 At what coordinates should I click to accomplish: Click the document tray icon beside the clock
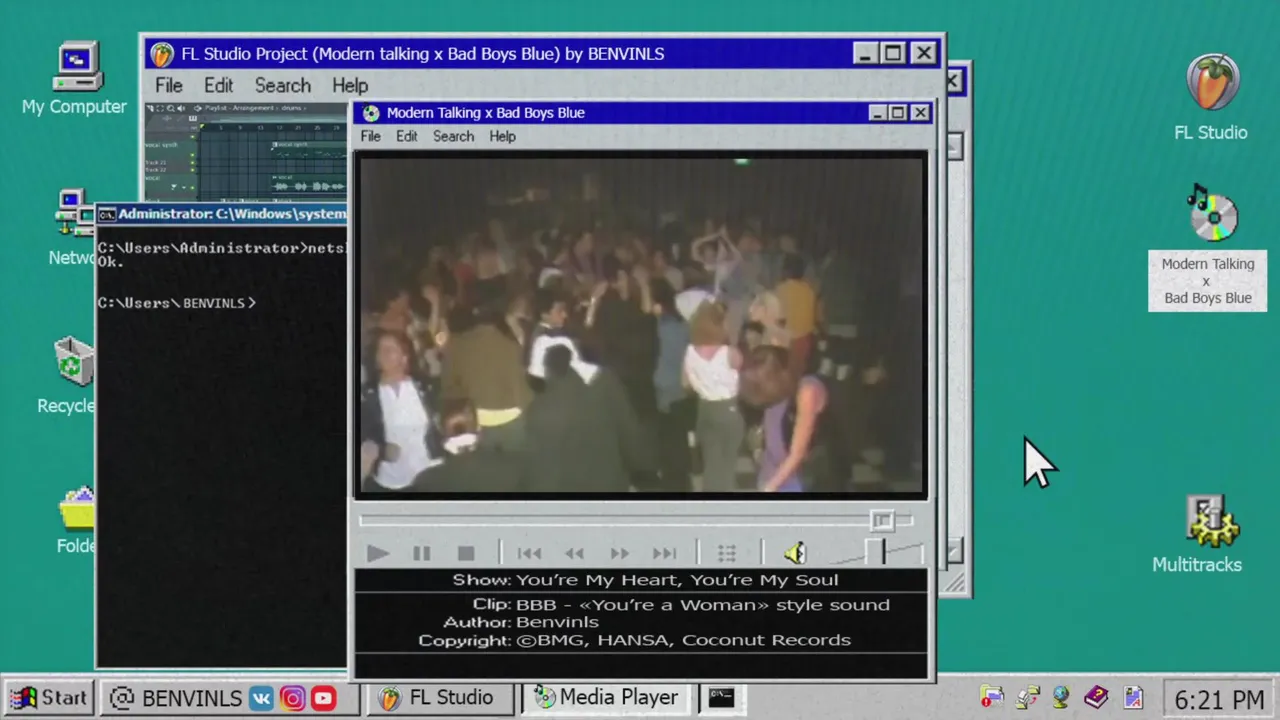pos(1132,697)
